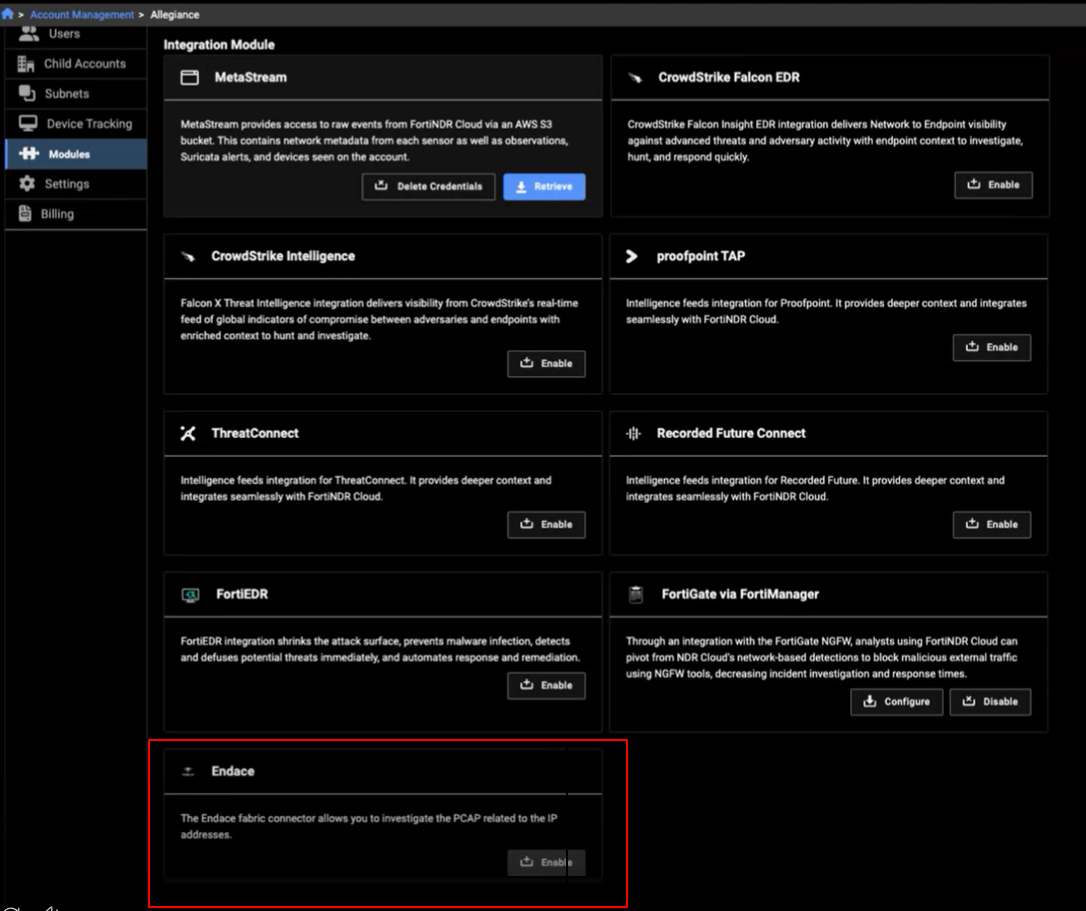Click the Users people icon
The width and height of the screenshot is (1086, 911).
point(28,33)
